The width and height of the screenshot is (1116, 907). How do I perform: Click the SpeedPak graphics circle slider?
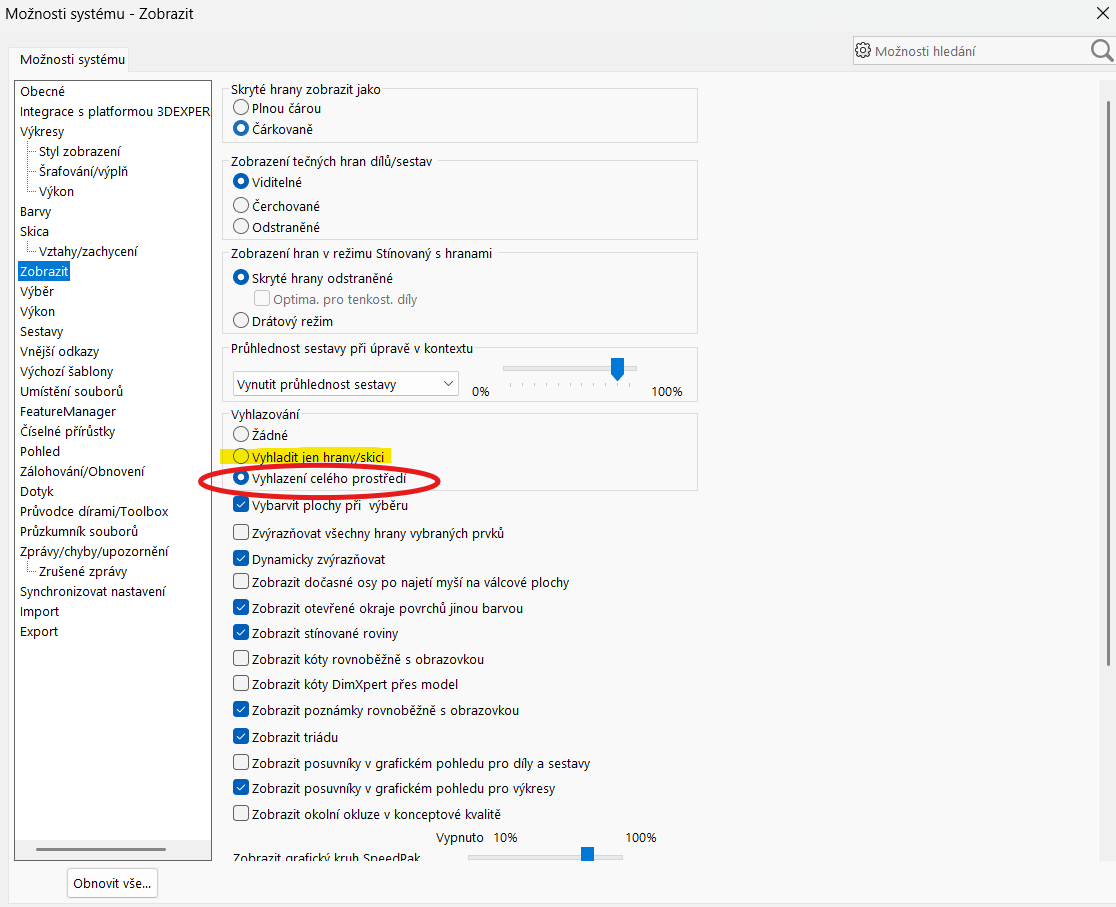587,855
